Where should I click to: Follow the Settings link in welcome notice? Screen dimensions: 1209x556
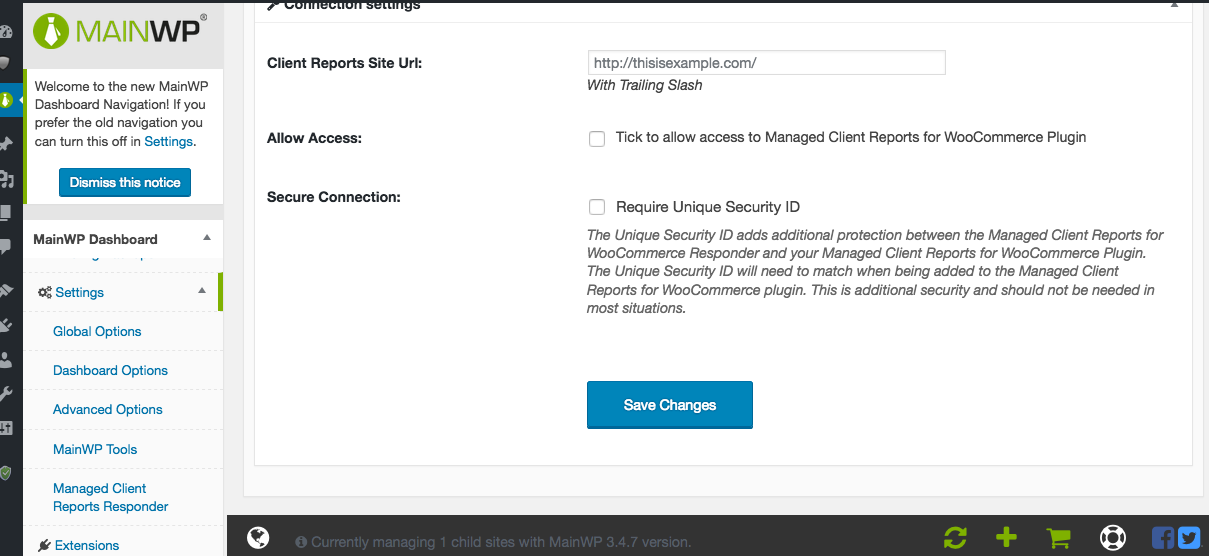[168, 141]
